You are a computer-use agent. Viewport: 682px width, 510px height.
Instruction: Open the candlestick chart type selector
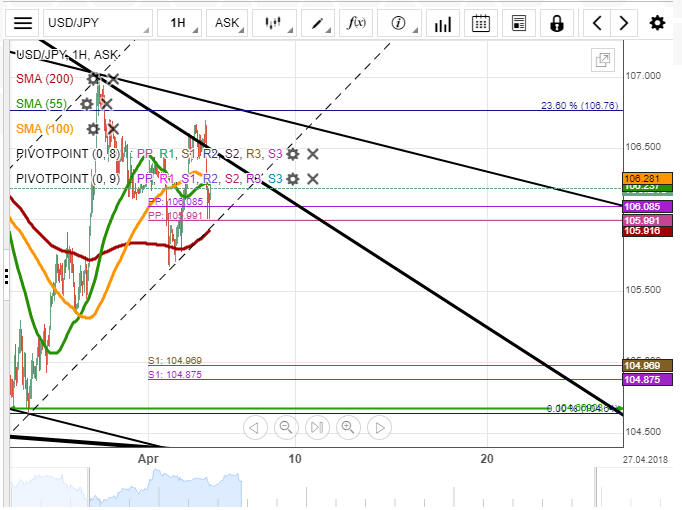pos(275,23)
